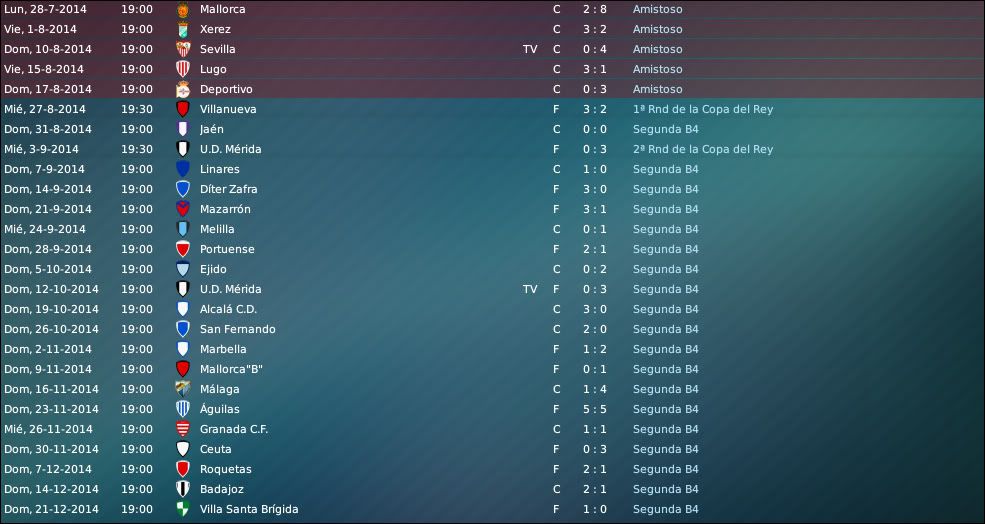Image resolution: width=985 pixels, height=524 pixels.
Task: Open the San Fernando team link
Action: [x=237, y=329]
